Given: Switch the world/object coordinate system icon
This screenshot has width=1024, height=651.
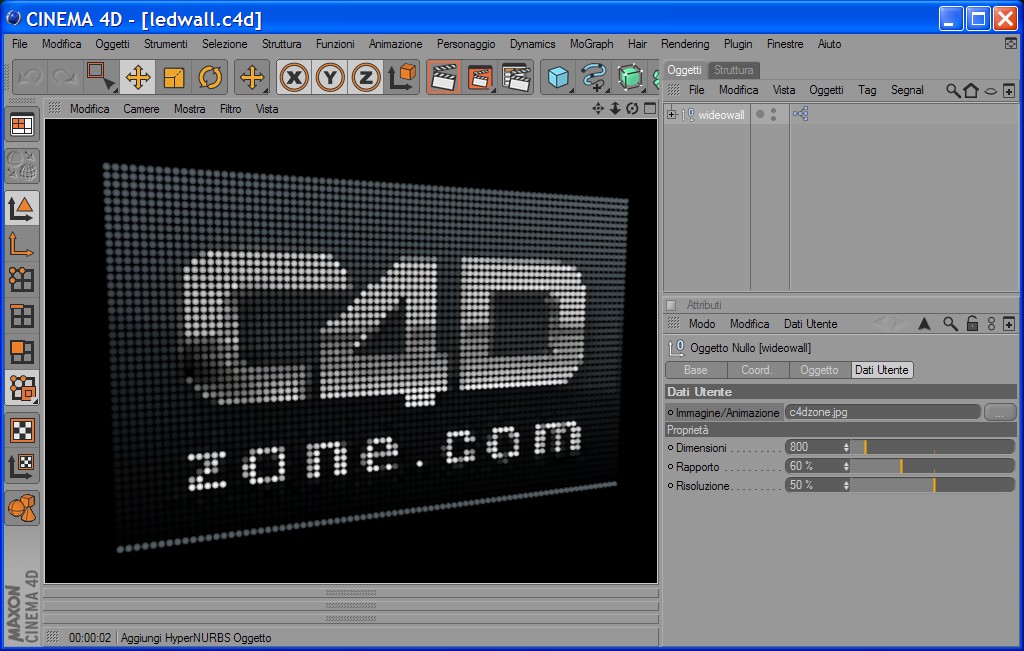Looking at the screenshot, I should pos(402,78).
